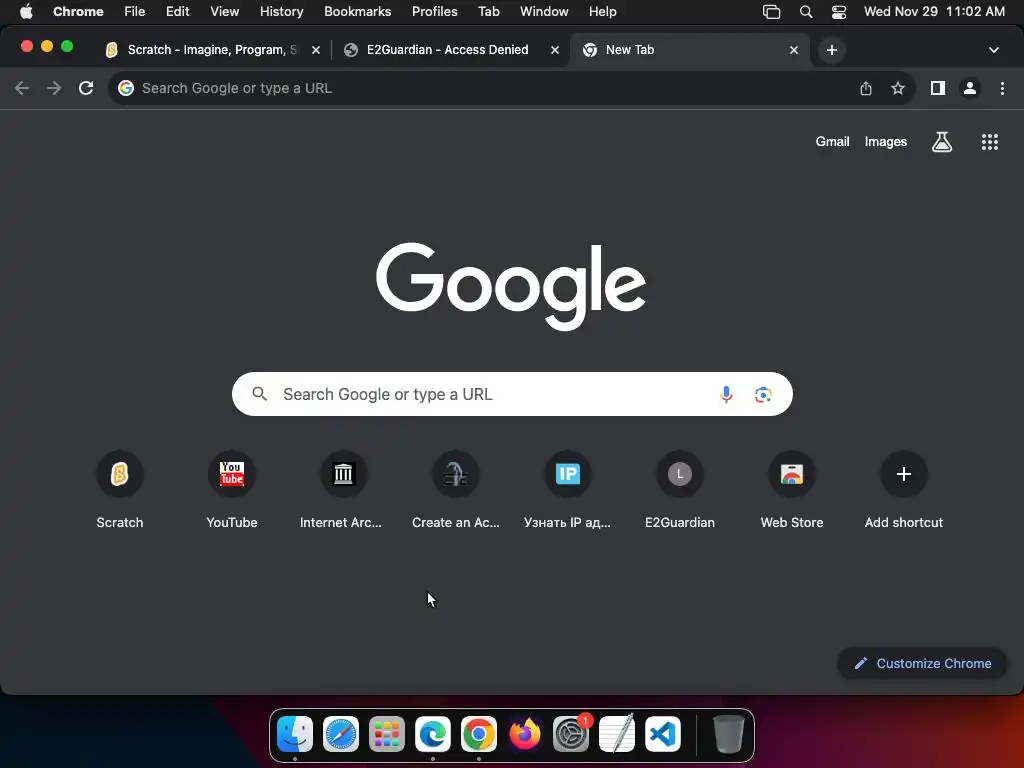This screenshot has width=1024, height=768.
Task: Bookmark this tab with star icon
Action: (898, 88)
